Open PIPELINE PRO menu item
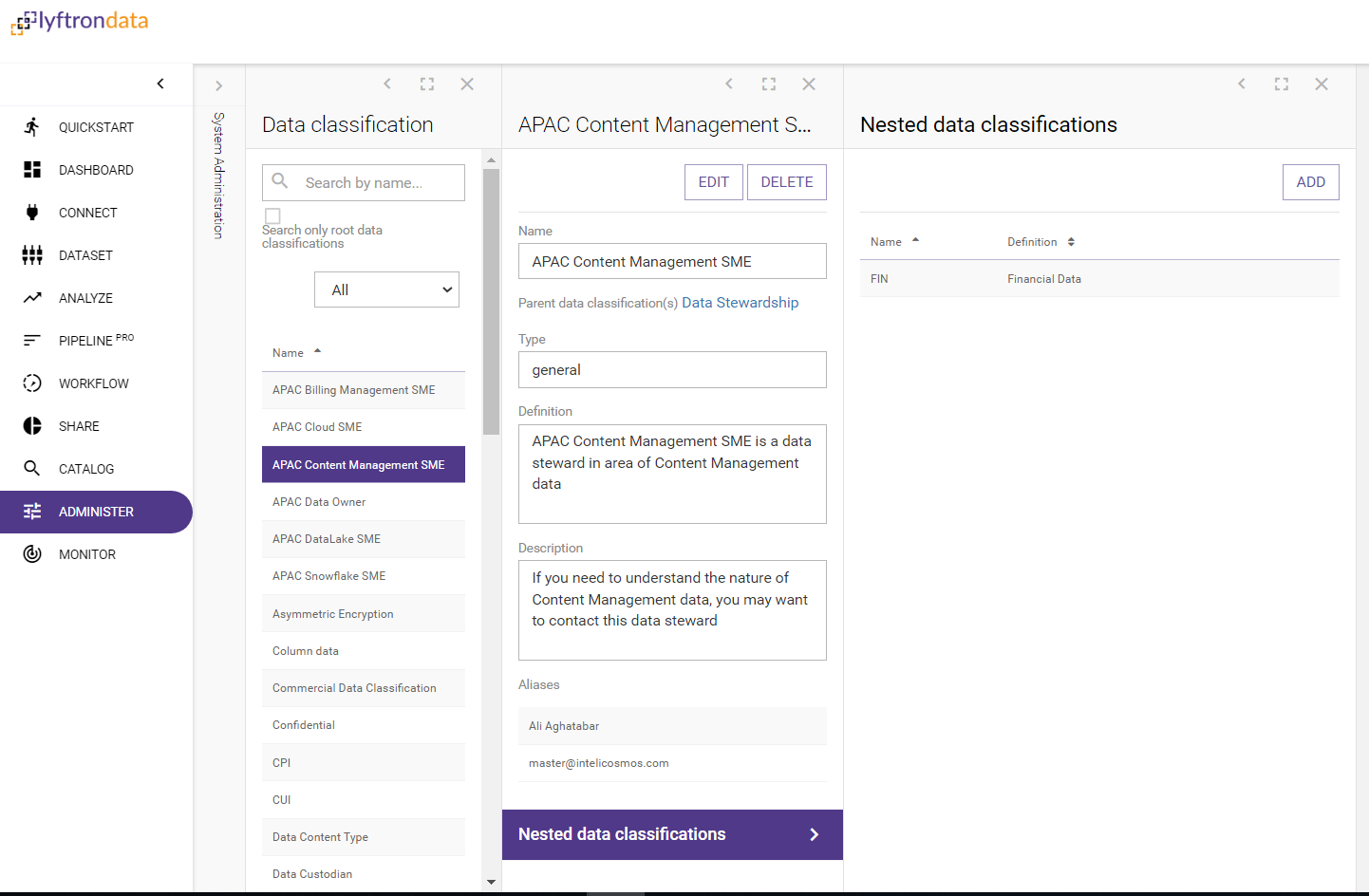The image size is (1369, 896). pos(96,341)
